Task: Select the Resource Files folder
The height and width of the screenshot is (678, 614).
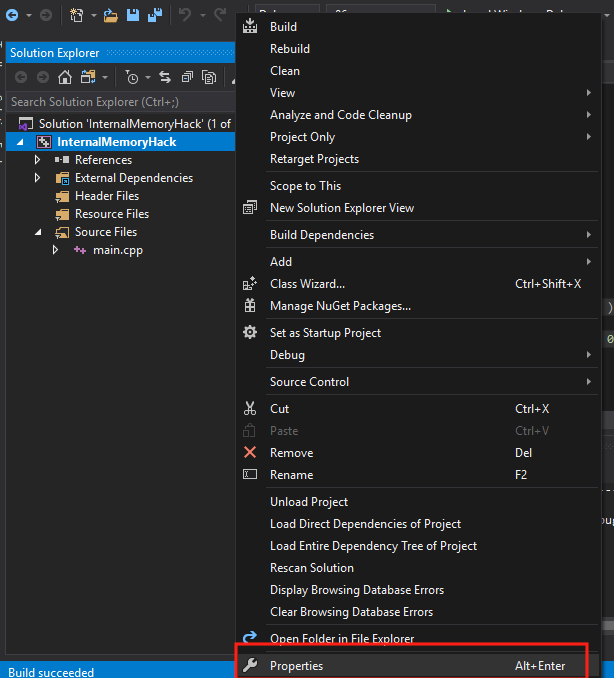Action: [112, 214]
